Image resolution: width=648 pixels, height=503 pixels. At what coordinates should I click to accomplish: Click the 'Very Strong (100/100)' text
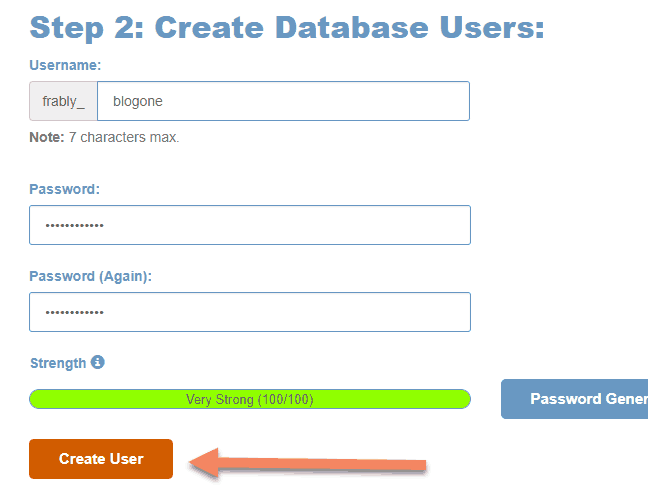pyautogui.click(x=249, y=399)
